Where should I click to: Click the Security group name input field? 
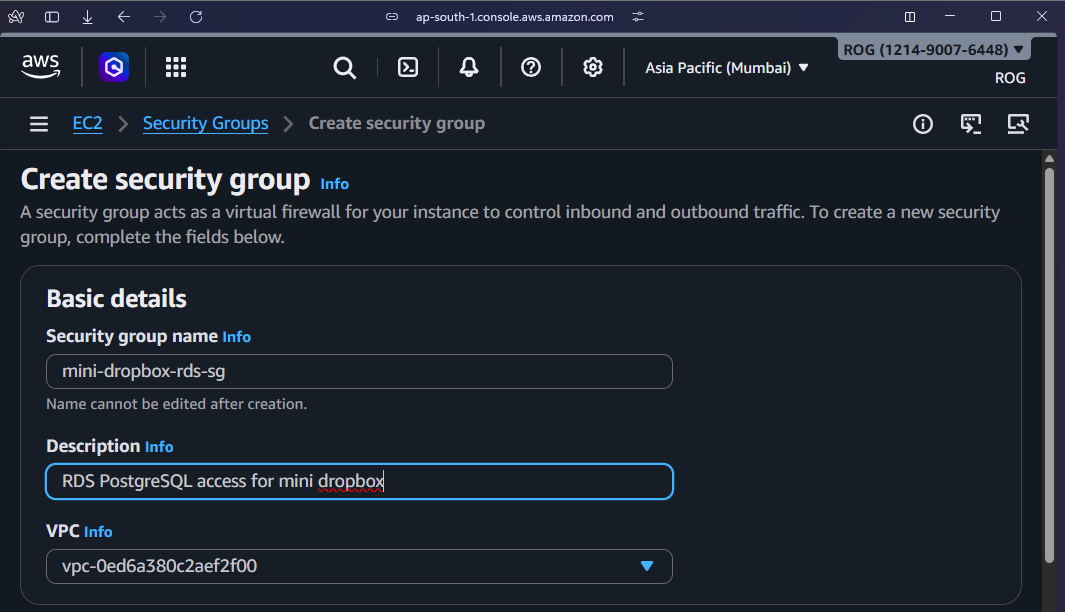(x=359, y=371)
